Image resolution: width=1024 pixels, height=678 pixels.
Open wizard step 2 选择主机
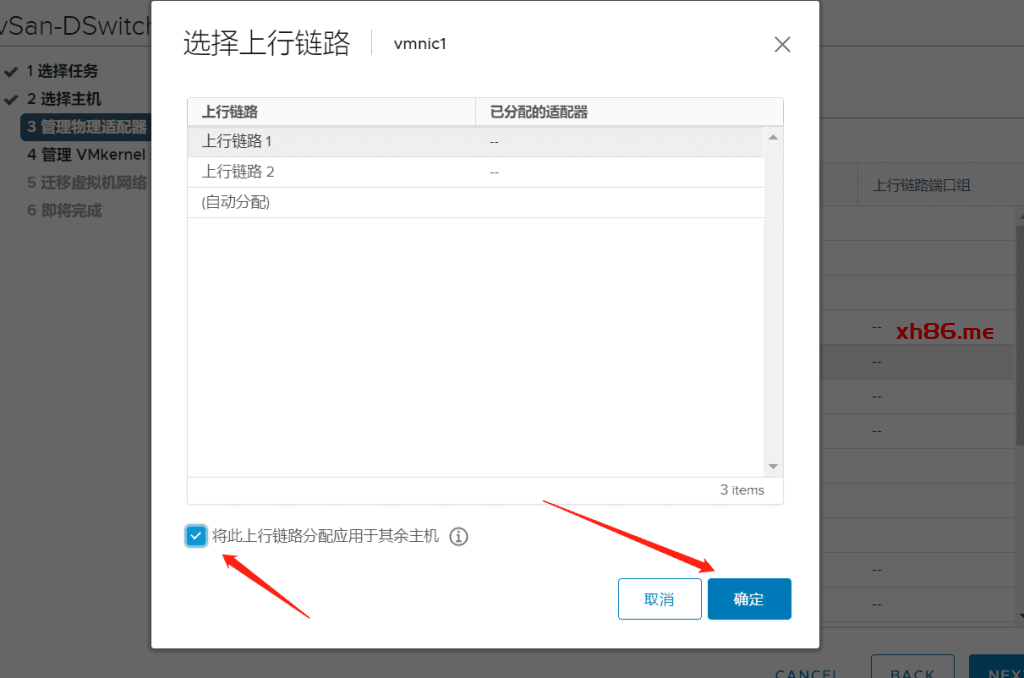pyautogui.click(x=64, y=99)
